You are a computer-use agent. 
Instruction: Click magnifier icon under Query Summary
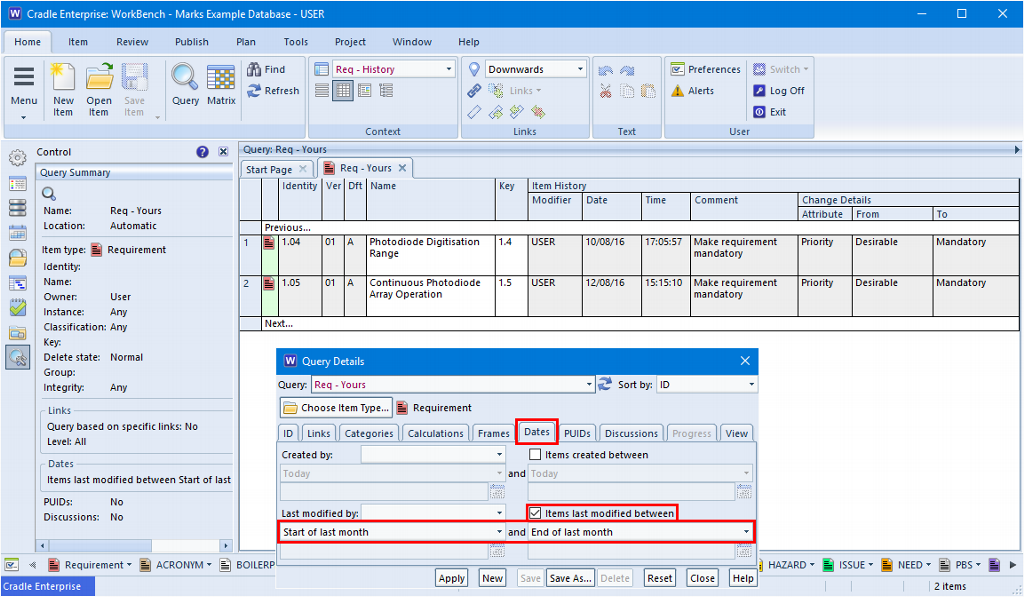tap(49, 193)
